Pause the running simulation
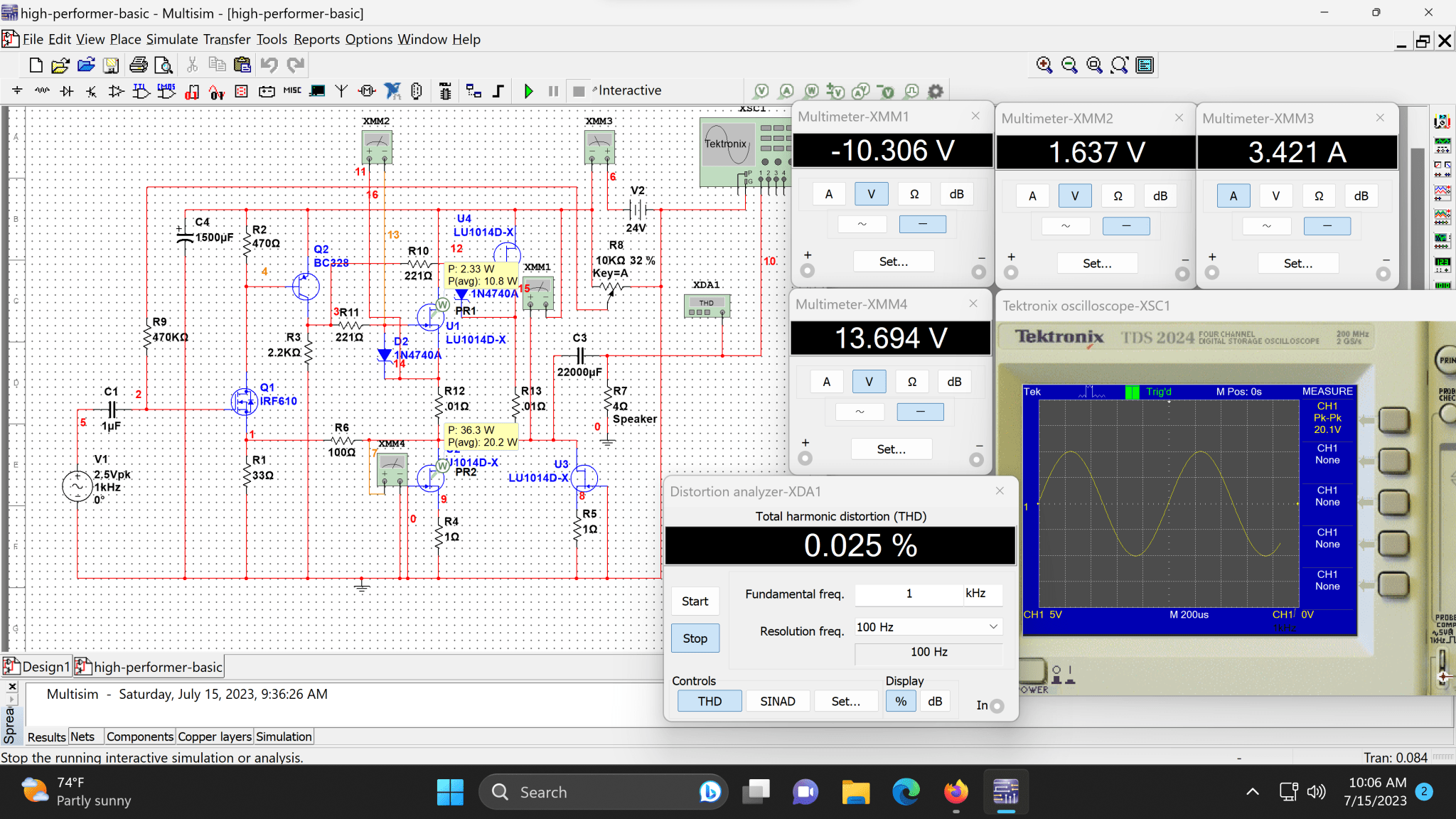The image size is (1456, 819). point(553,91)
